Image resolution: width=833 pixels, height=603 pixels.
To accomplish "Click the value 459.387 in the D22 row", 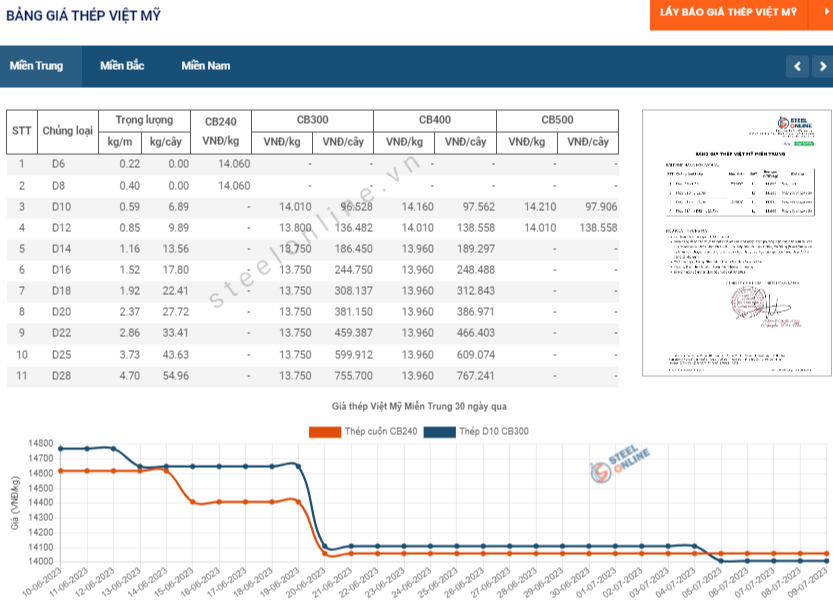I will 353,333.
